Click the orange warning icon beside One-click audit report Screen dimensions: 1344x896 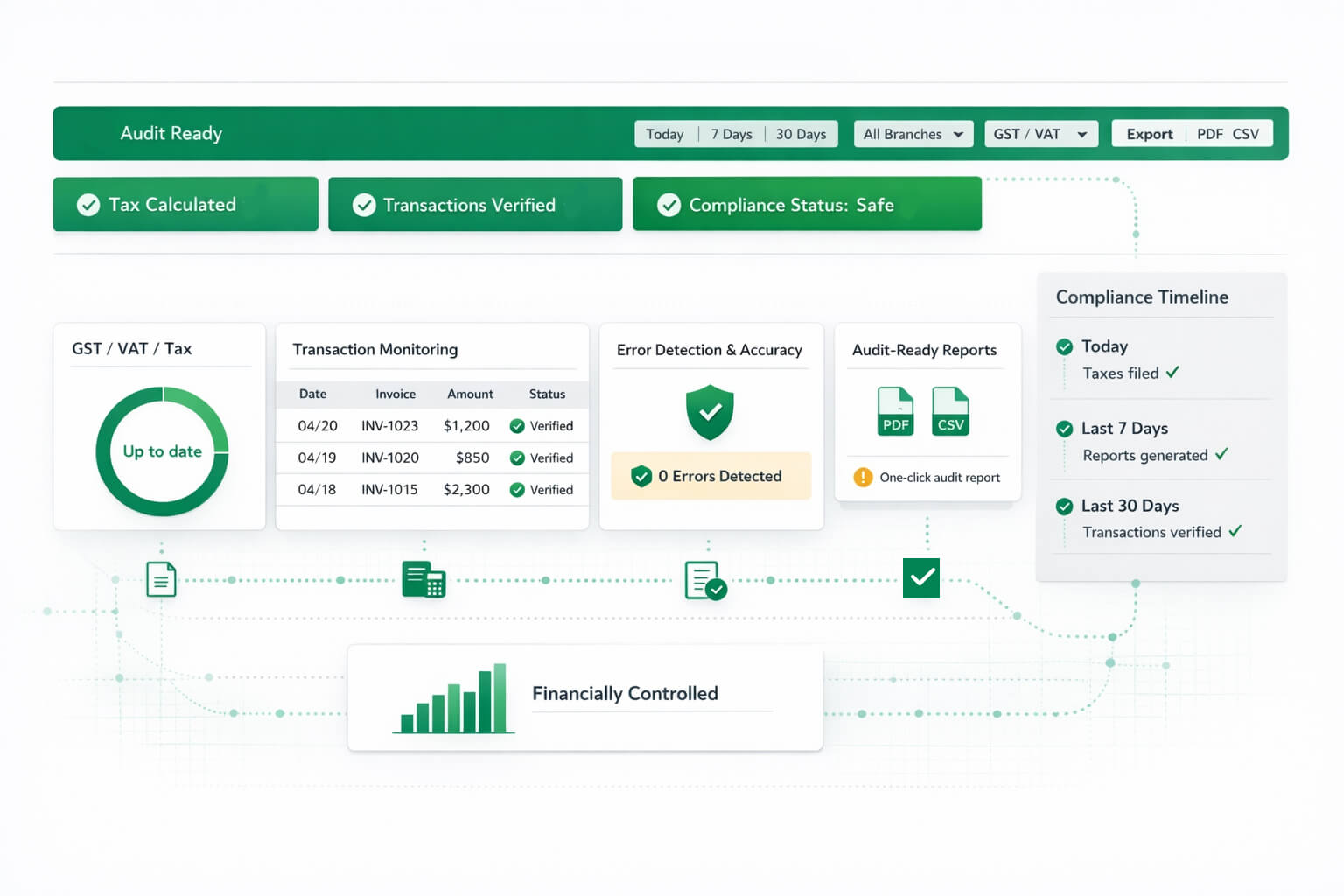pos(863,477)
